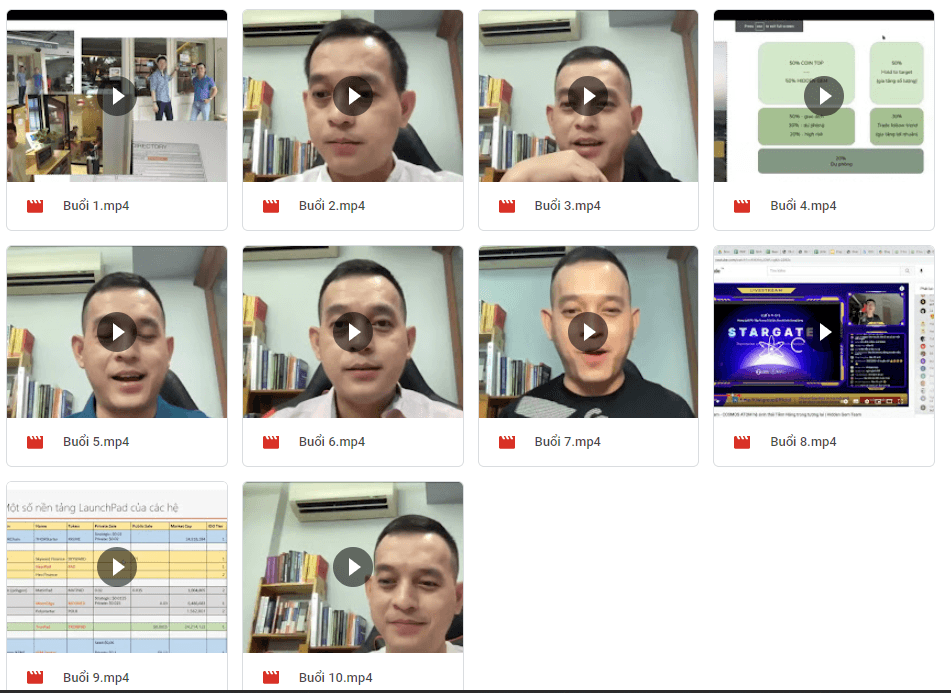
Task: Play the Buổi 6.mp4 video preview
Action: tap(352, 332)
